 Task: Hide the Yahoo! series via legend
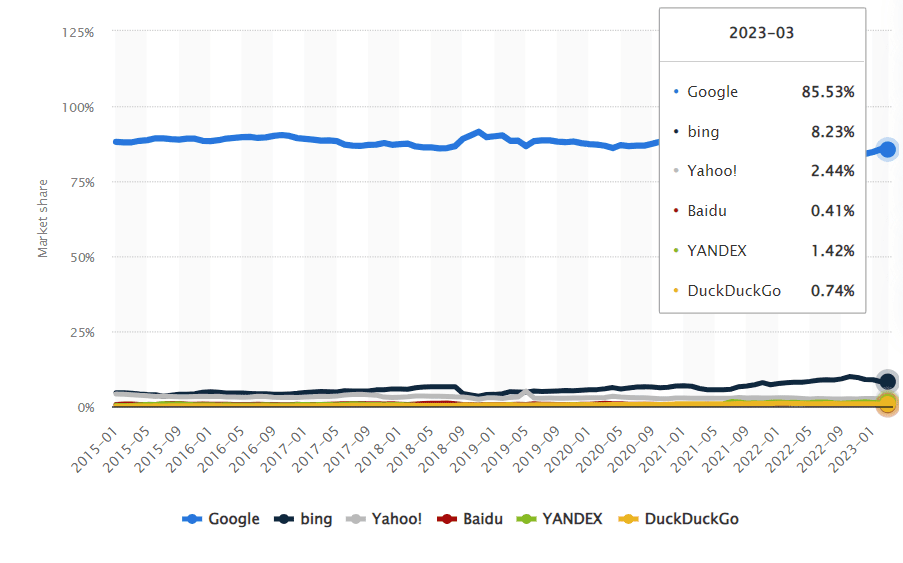point(384,519)
